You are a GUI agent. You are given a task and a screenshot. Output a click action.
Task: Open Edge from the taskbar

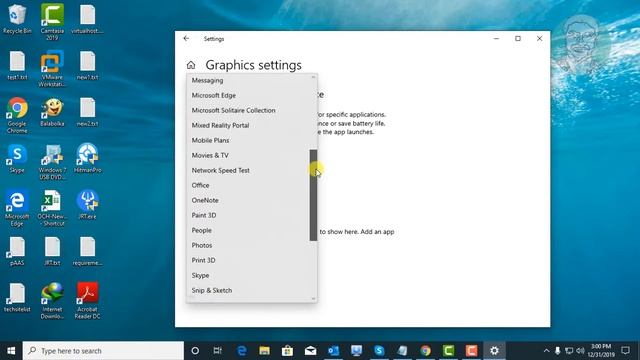pos(242,351)
